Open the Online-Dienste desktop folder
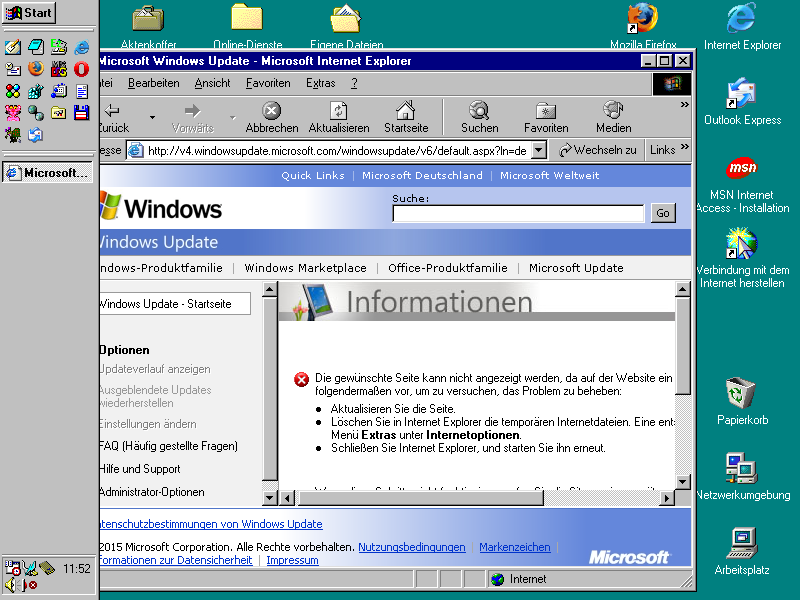This screenshot has height=600, width=800. coord(247,26)
